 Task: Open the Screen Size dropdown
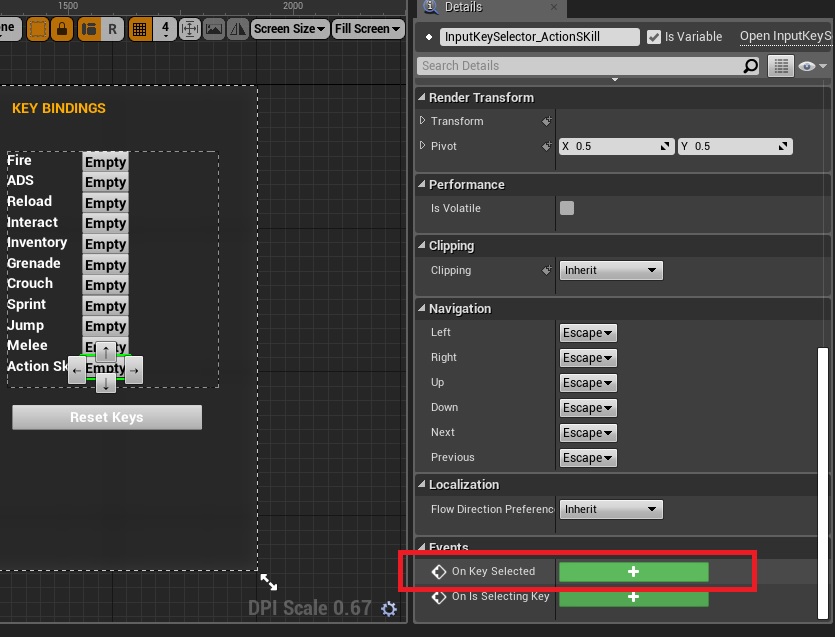tap(290, 29)
